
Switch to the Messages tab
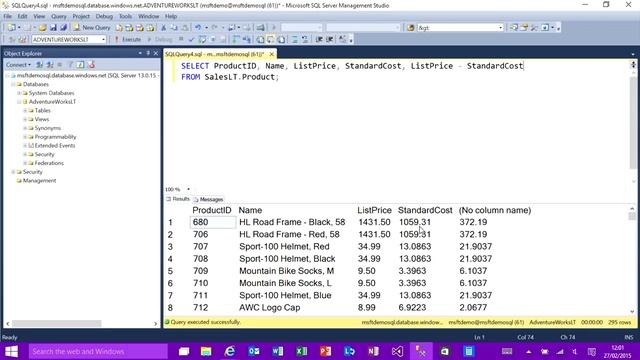pyautogui.click(x=209, y=200)
